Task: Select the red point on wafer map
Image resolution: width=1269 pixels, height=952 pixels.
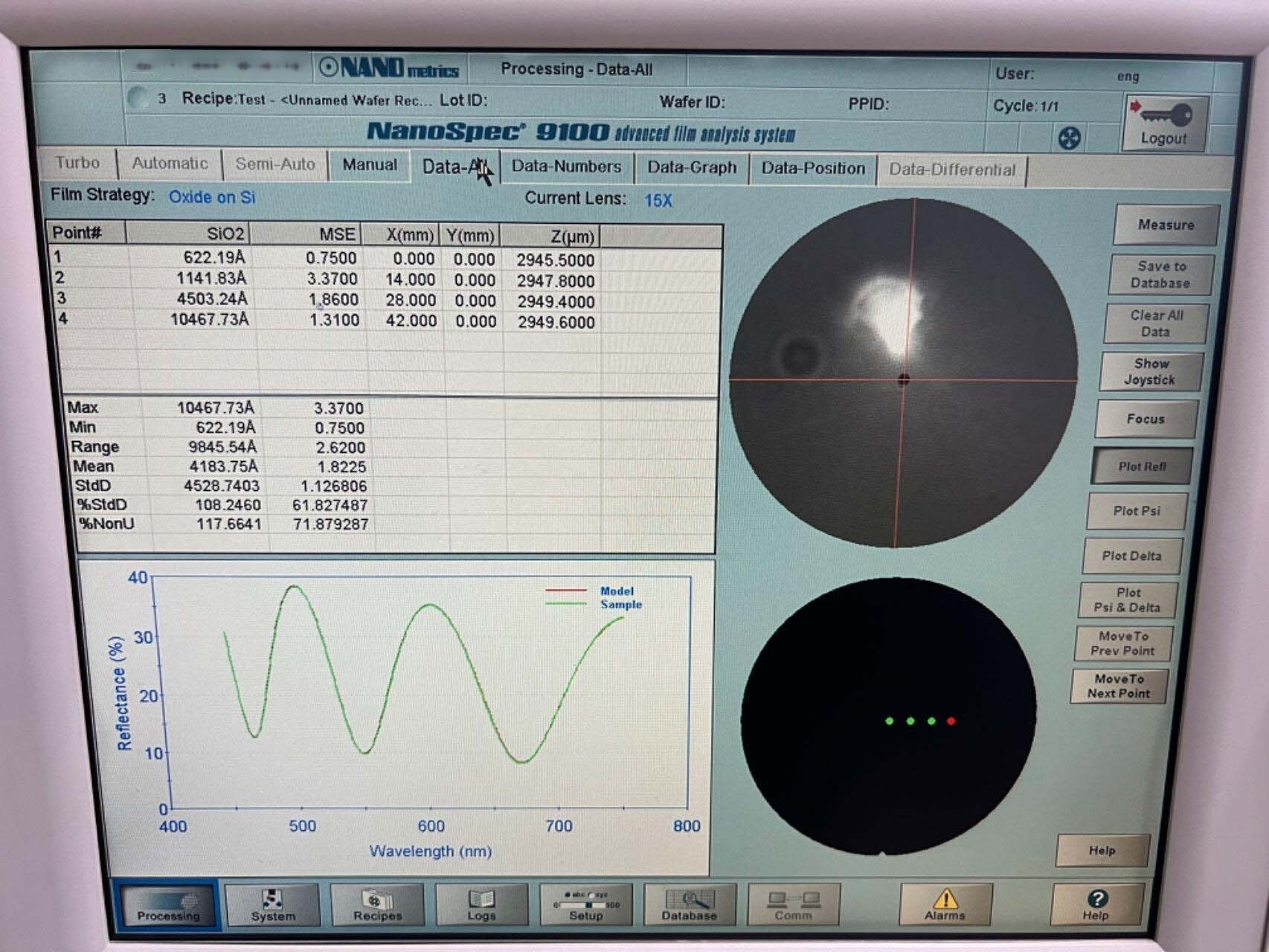Action: 951,721
